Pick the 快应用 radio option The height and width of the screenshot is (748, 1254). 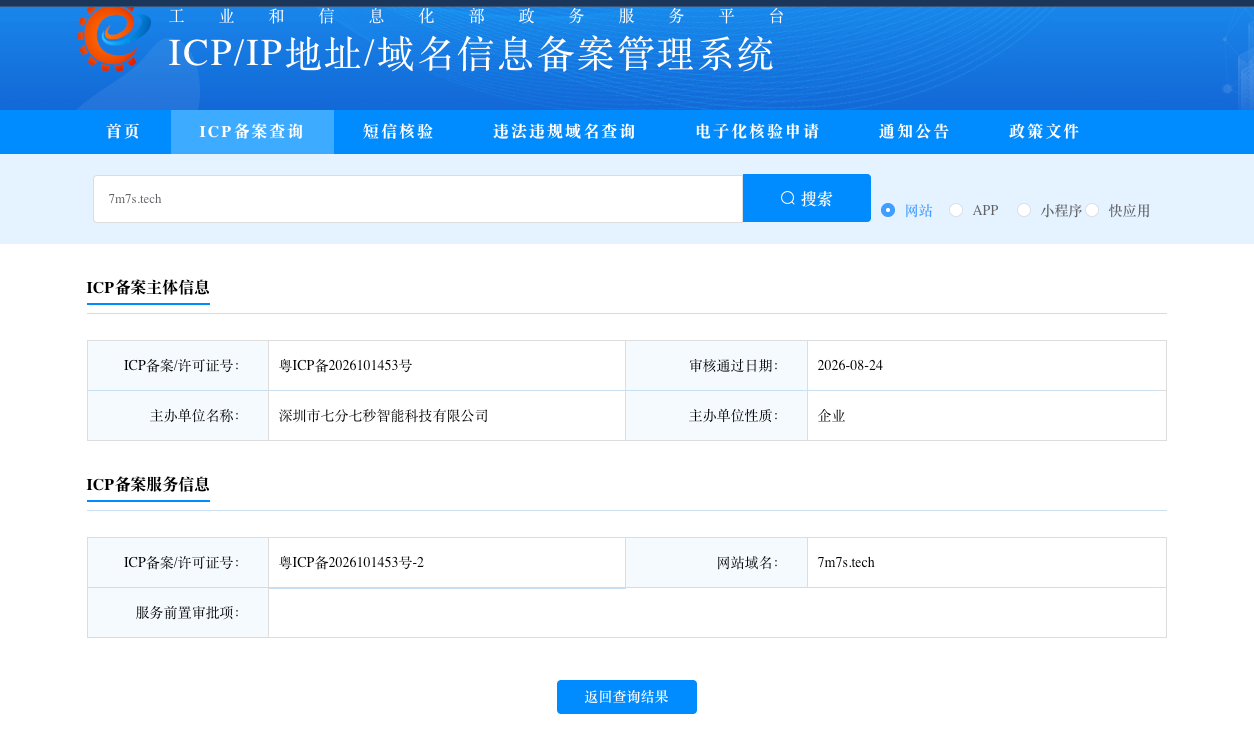[1092, 210]
